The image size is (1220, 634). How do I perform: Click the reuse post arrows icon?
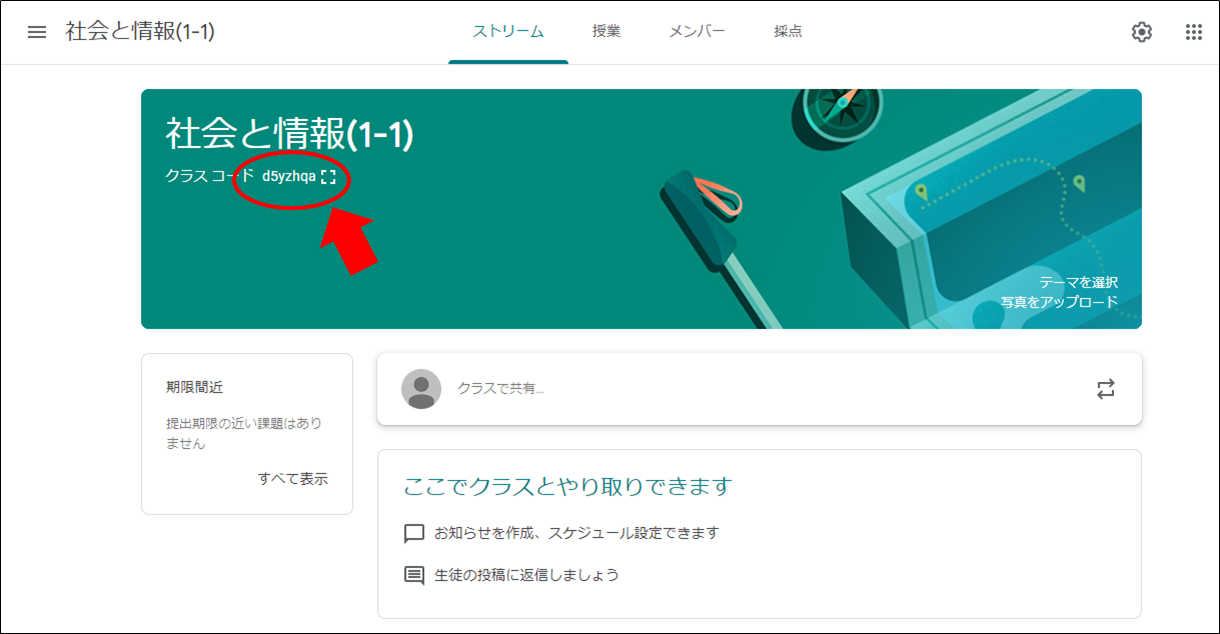coord(1105,389)
